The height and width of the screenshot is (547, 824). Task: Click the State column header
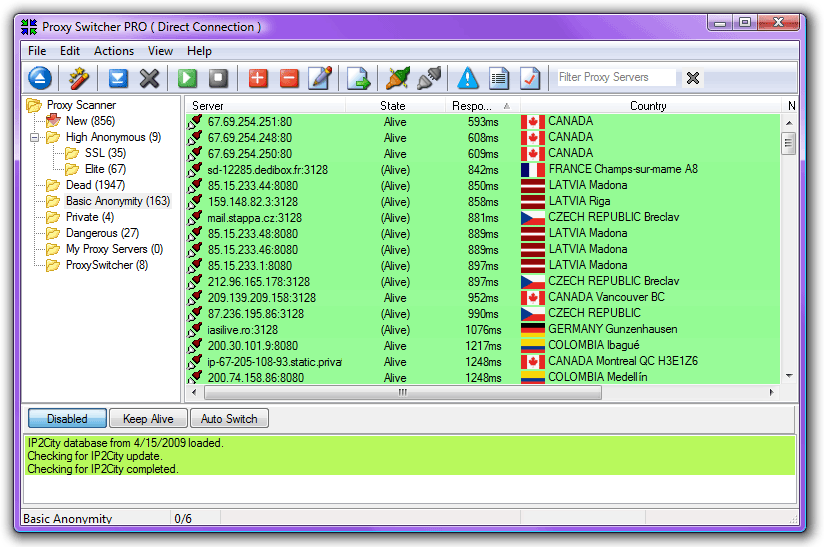(395, 106)
